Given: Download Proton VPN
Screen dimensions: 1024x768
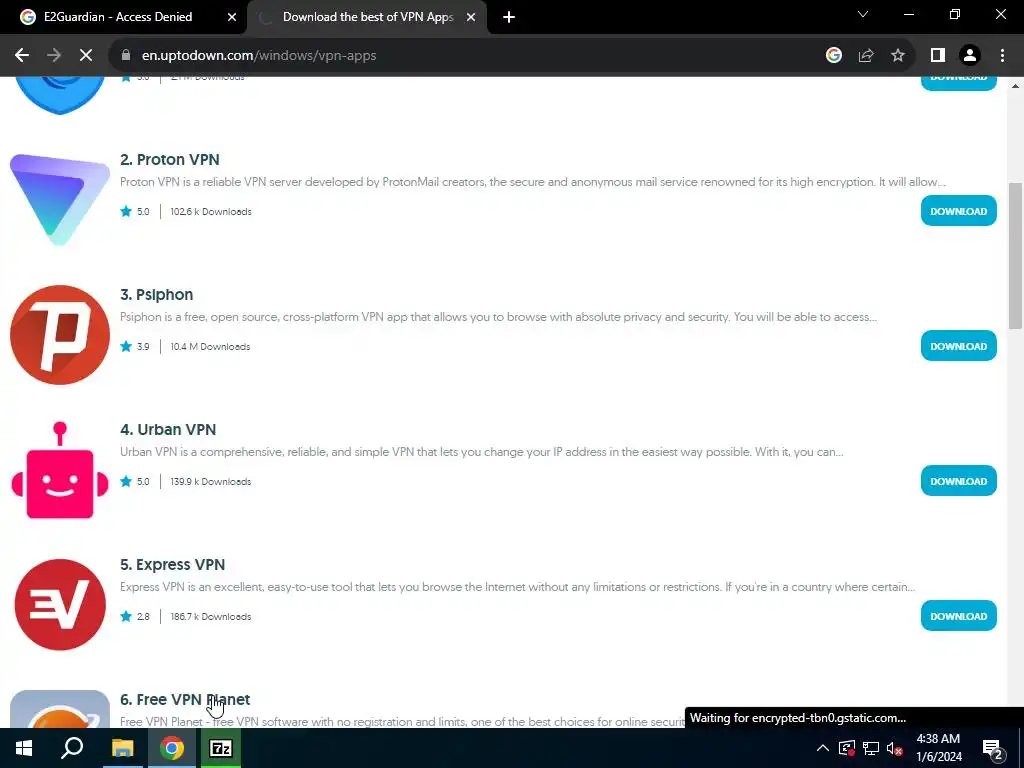Looking at the screenshot, I should [958, 211].
